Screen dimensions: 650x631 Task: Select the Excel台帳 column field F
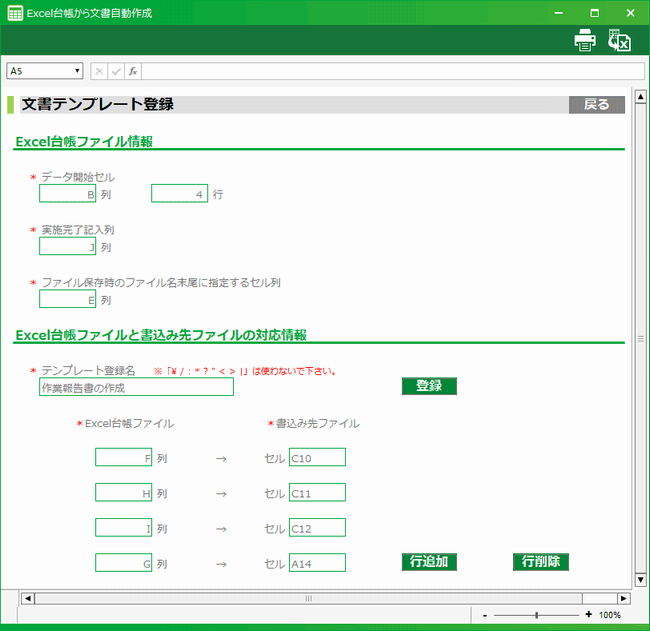pyautogui.click(x=124, y=457)
